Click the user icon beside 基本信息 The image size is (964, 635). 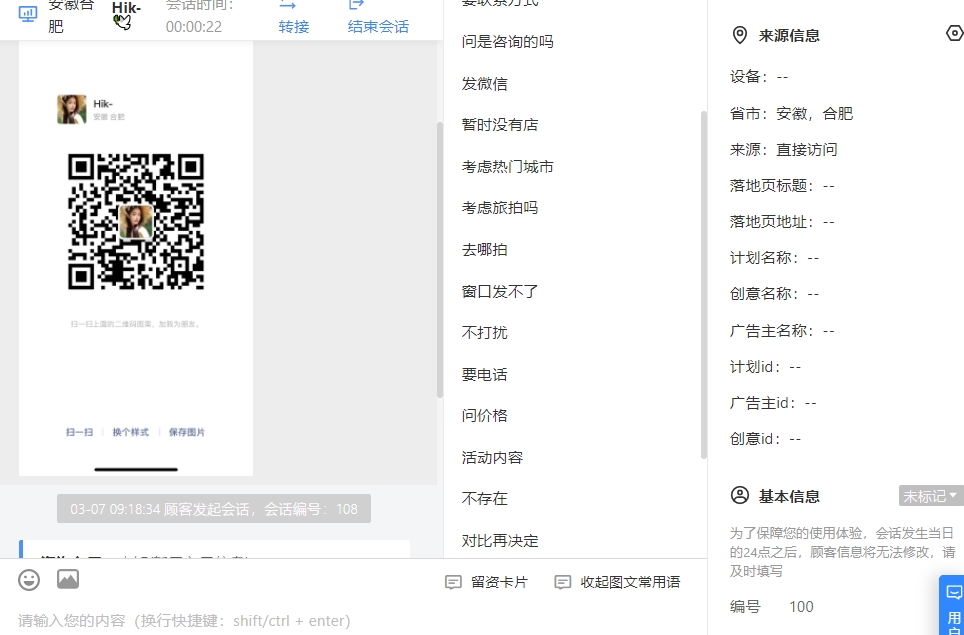740,495
